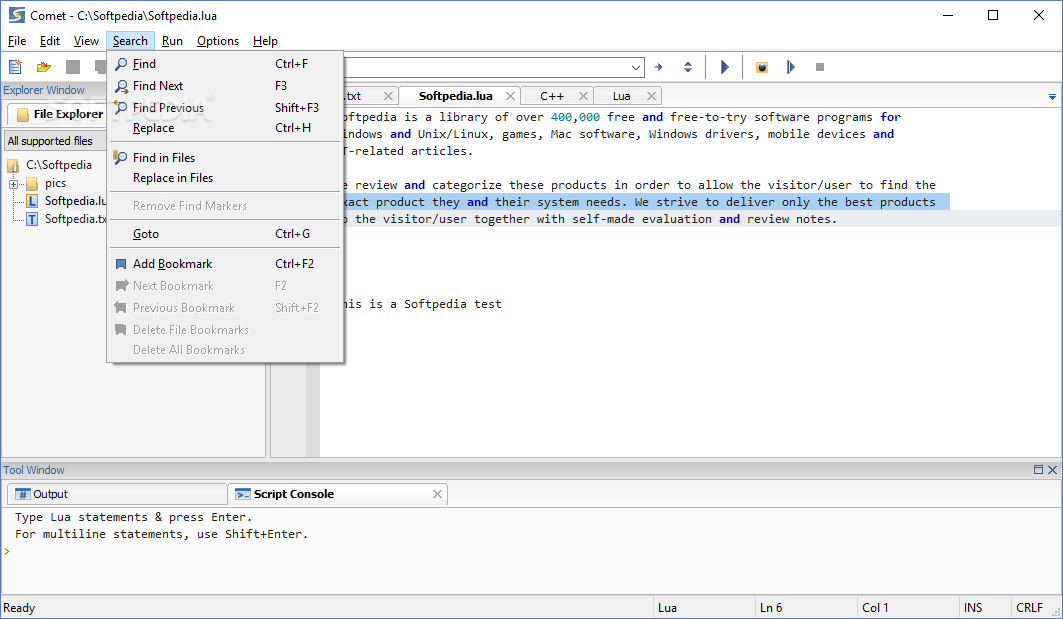This screenshot has width=1063, height=619.
Task: Select the C:\Softpedia root folder
Action: tap(58, 165)
